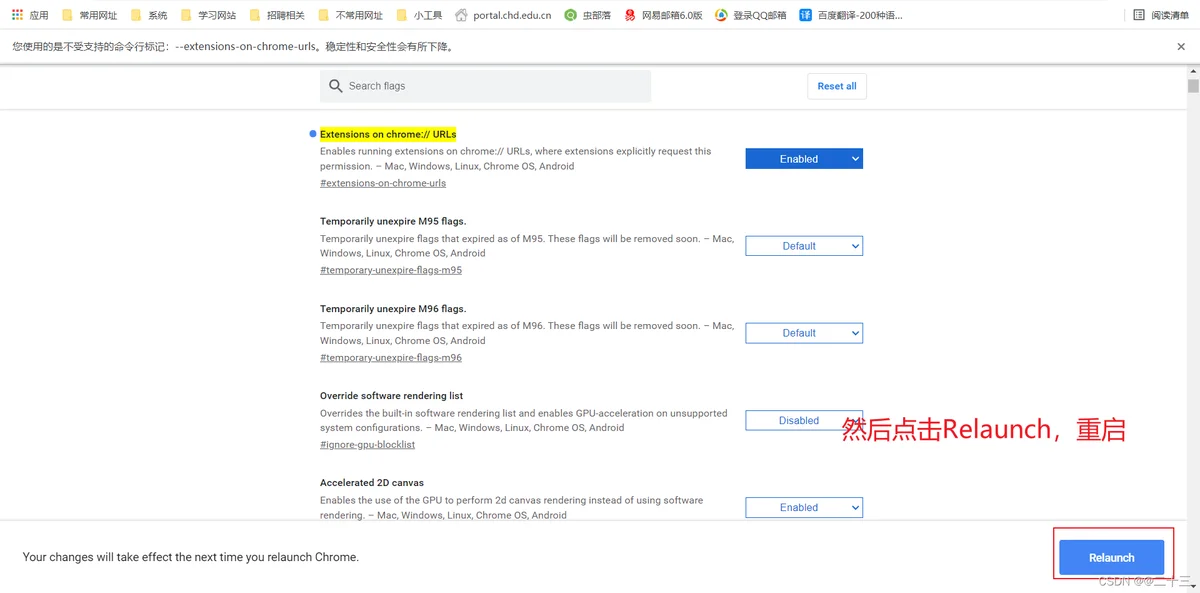This screenshot has height=593, width=1200.
Task: Click the 'Temporarily unexpire M95 flags.' heading
Action: [x=393, y=221]
